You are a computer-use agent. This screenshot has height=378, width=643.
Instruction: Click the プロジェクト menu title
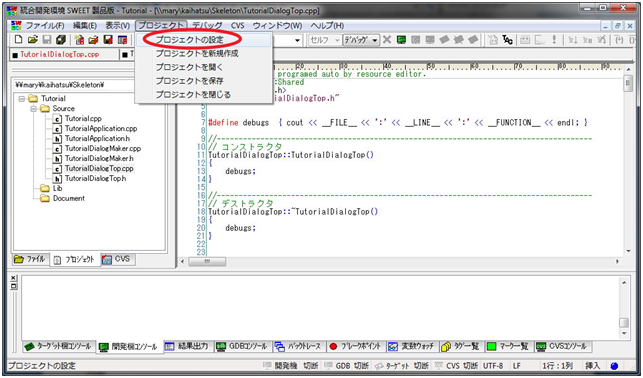click(161, 25)
